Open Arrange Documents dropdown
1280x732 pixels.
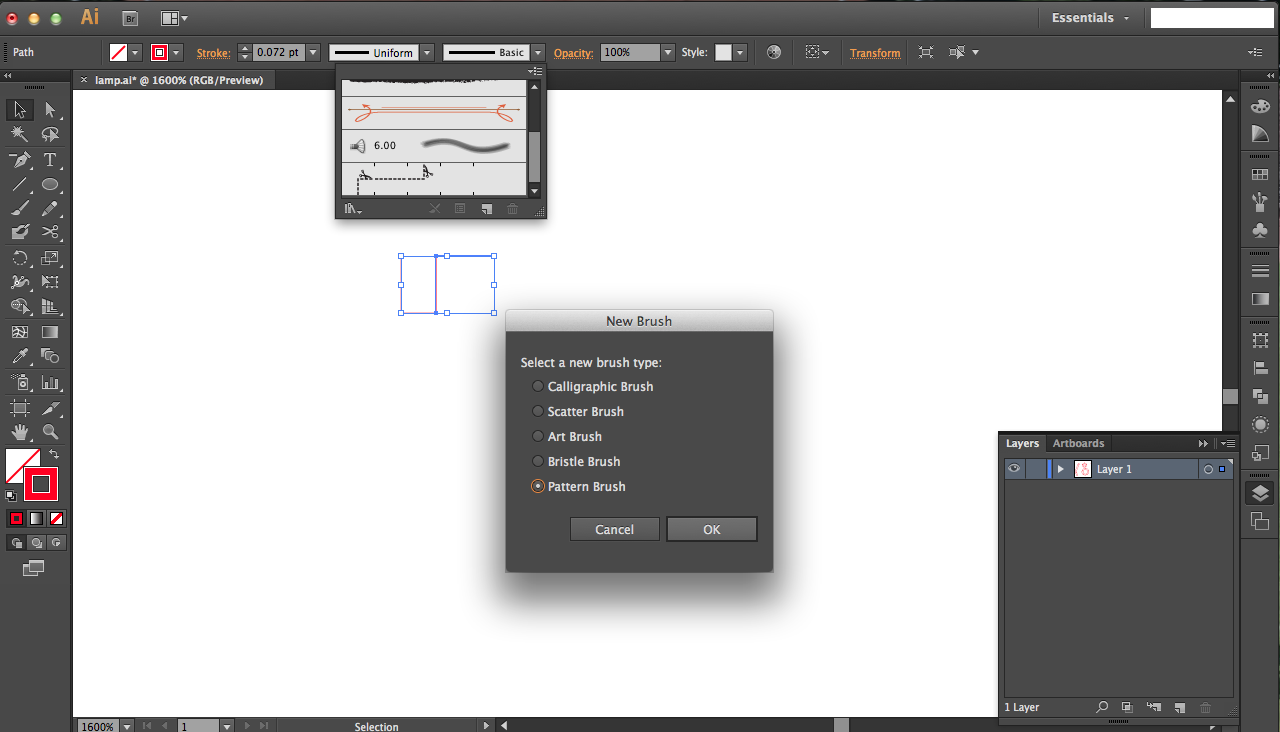[x=174, y=18]
